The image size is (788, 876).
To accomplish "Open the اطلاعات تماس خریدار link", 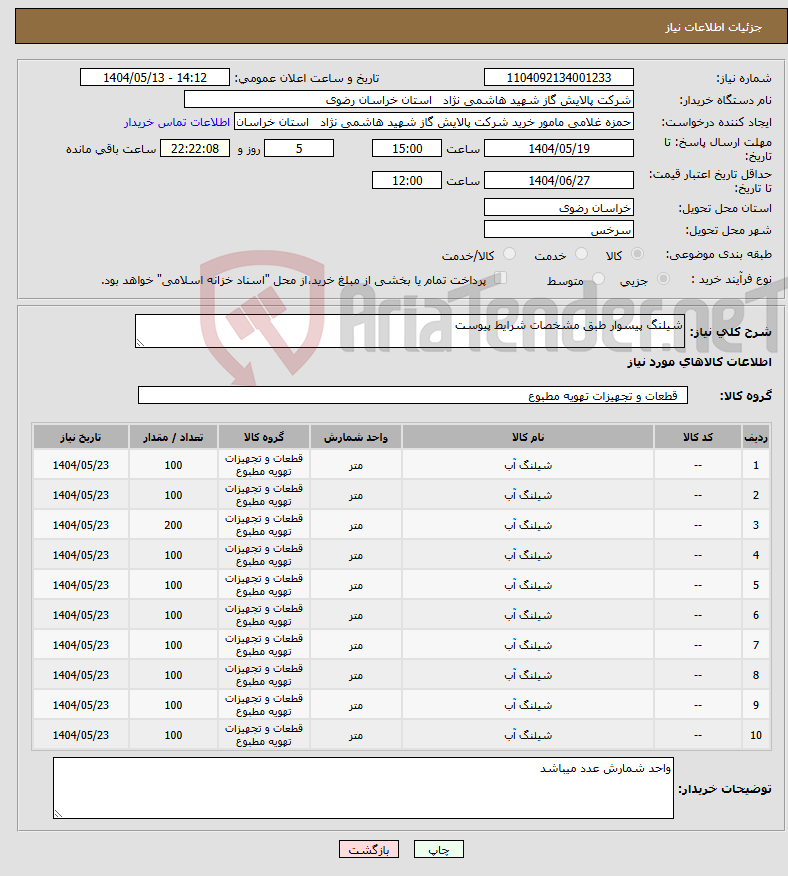I will click(x=177, y=122).
